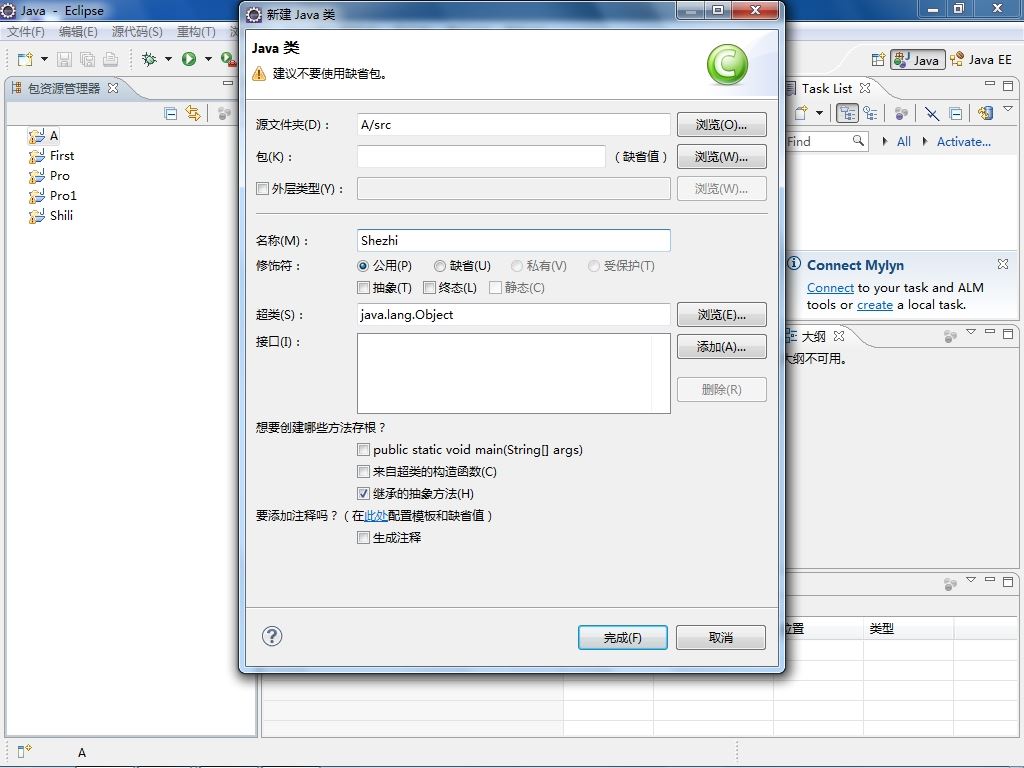Close the 大纲 outline view tab
The width and height of the screenshot is (1024, 768).
click(839, 336)
